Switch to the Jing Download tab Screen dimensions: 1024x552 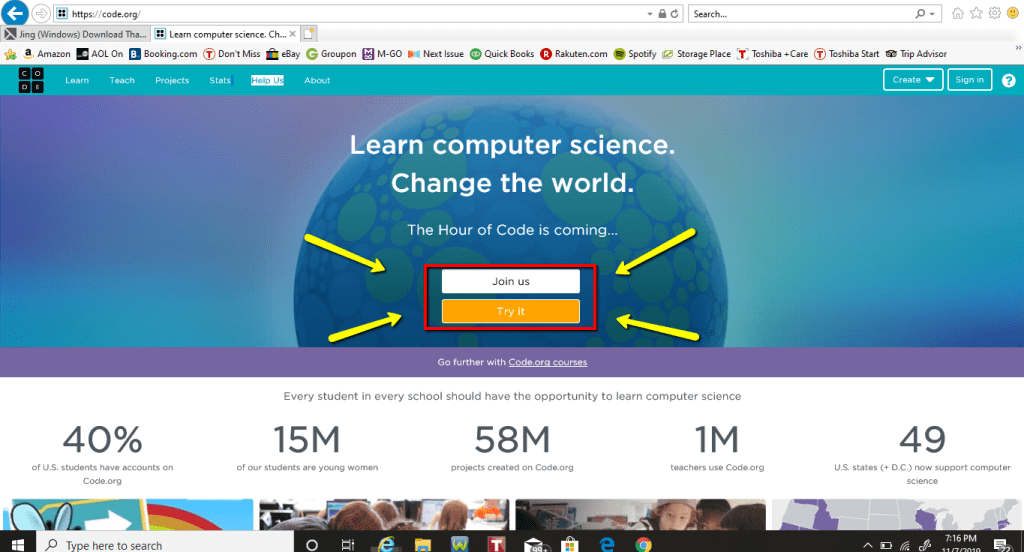(76, 34)
